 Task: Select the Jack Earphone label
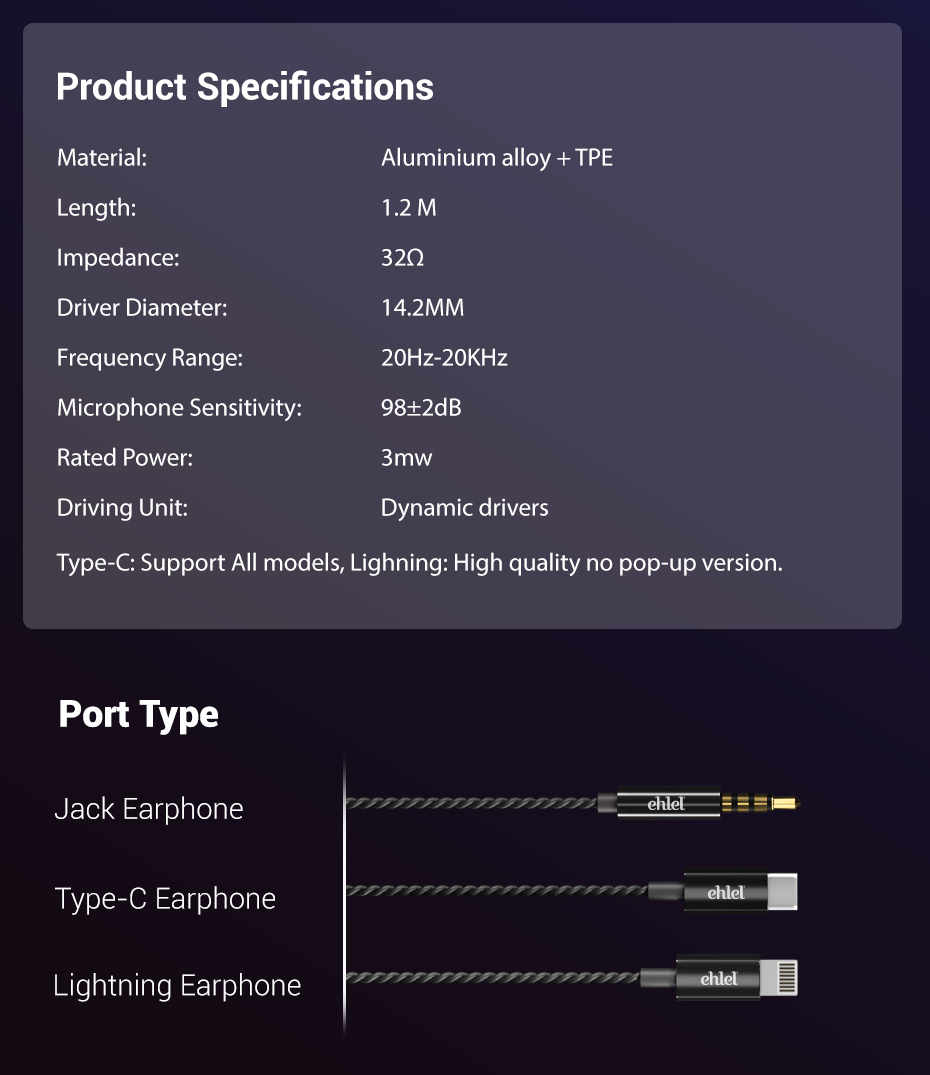coord(149,808)
